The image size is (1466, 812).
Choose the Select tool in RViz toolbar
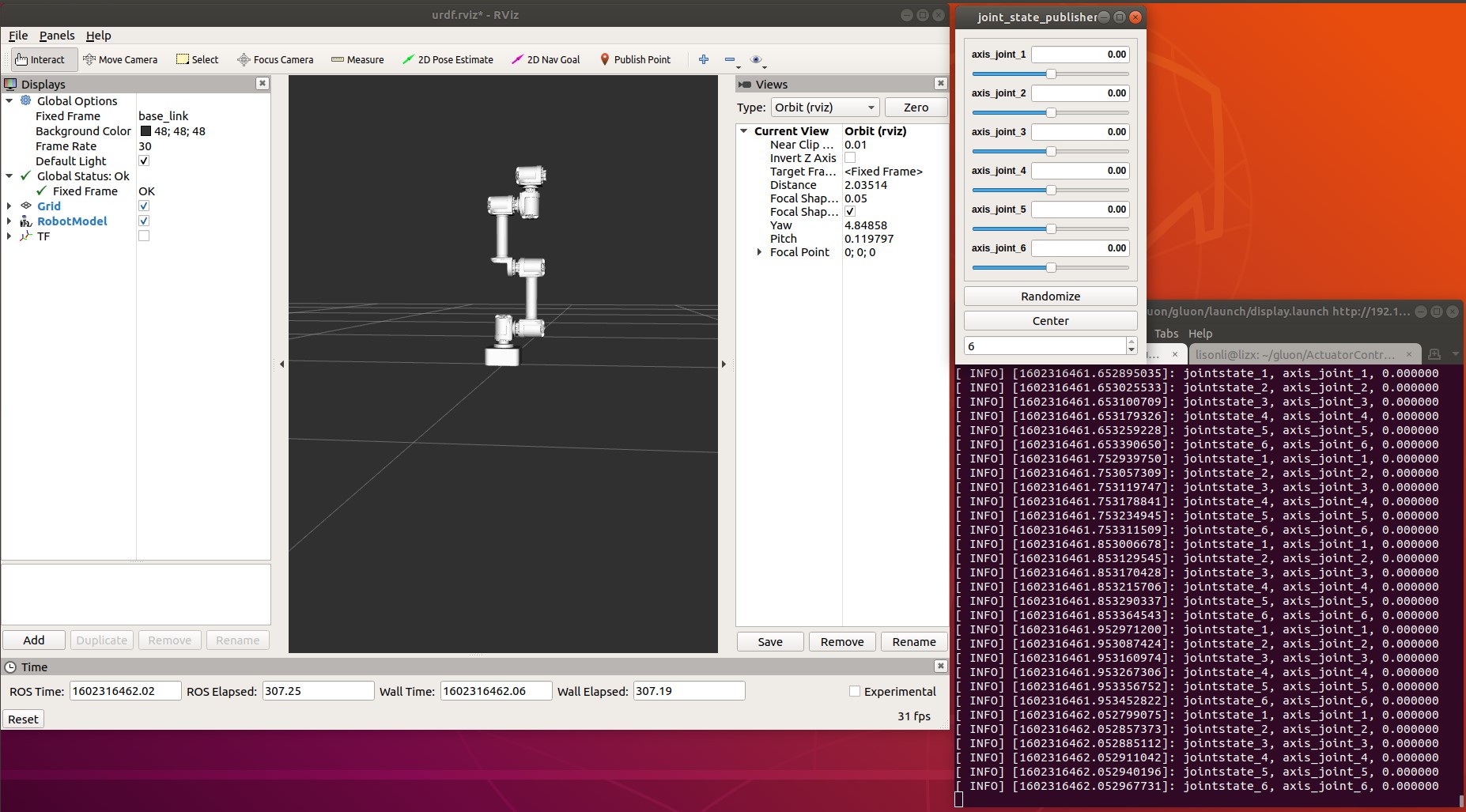click(196, 59)
